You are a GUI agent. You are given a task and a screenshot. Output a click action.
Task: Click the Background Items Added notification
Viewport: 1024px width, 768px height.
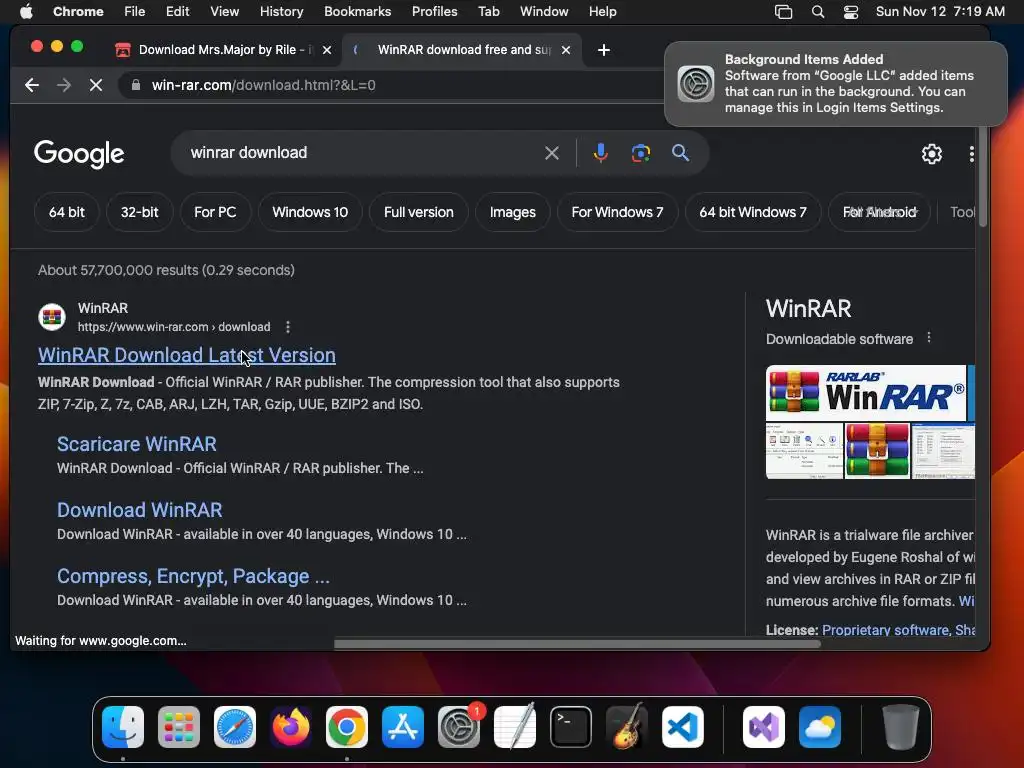click(835, 84)
